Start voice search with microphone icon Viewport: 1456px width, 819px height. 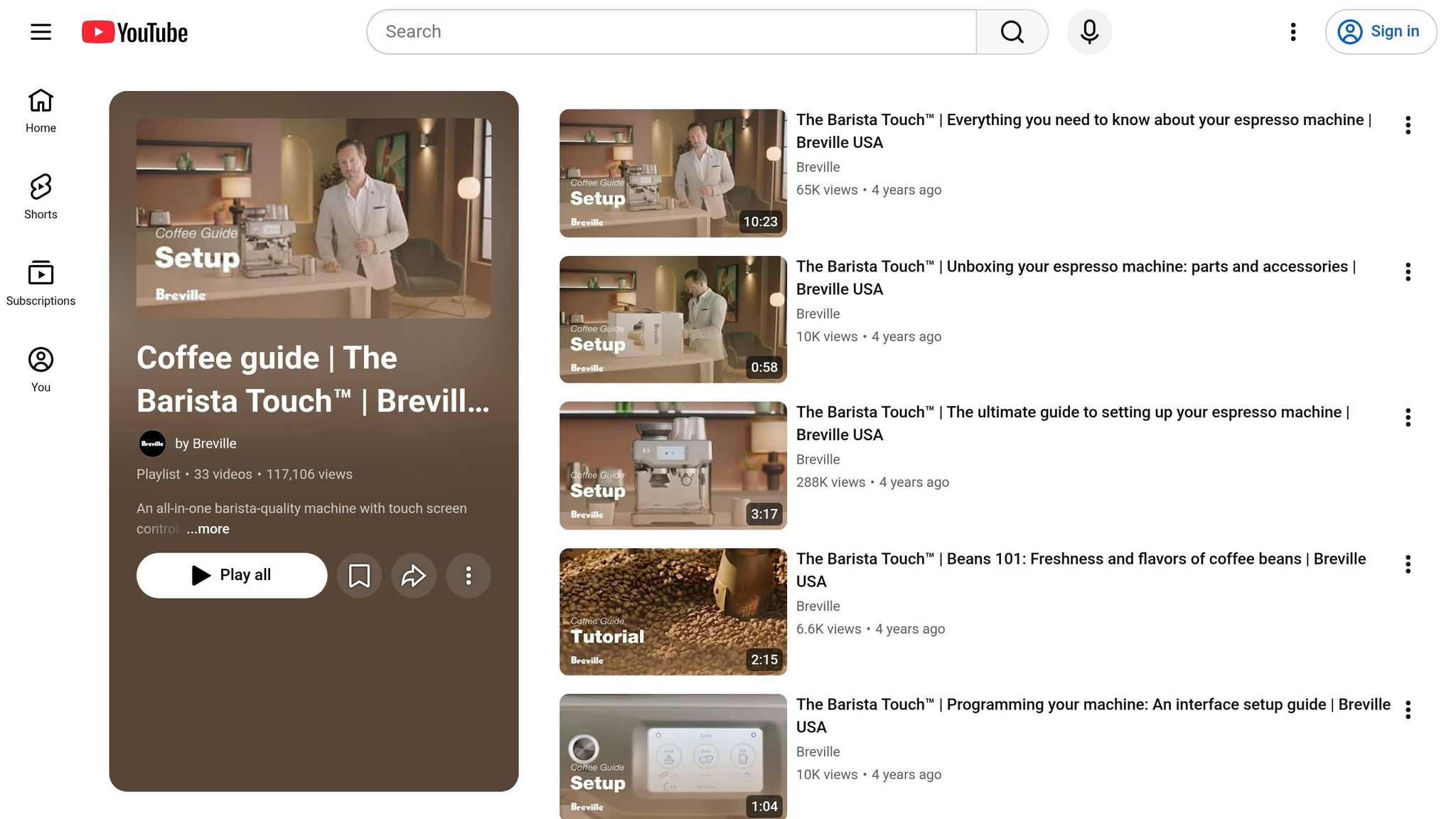pos(1089,32)
